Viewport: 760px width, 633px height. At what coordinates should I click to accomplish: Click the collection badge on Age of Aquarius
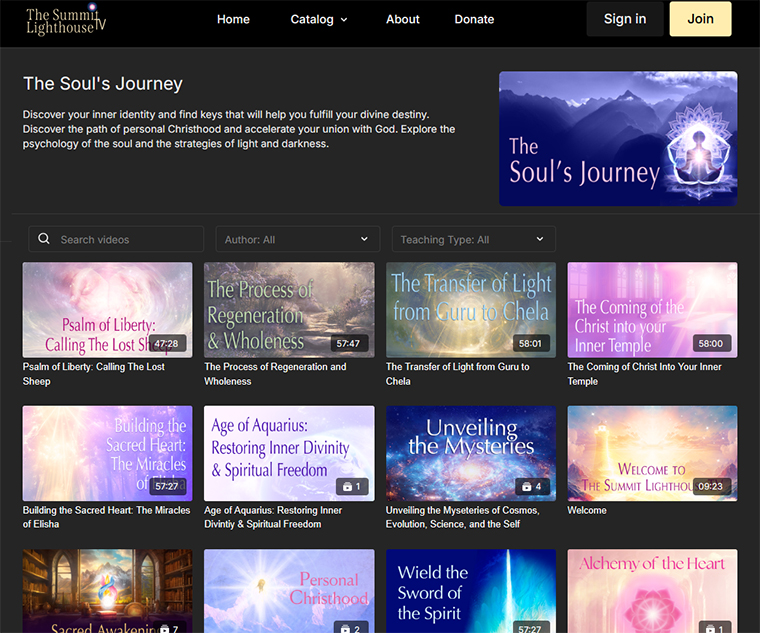click(352, 486)
